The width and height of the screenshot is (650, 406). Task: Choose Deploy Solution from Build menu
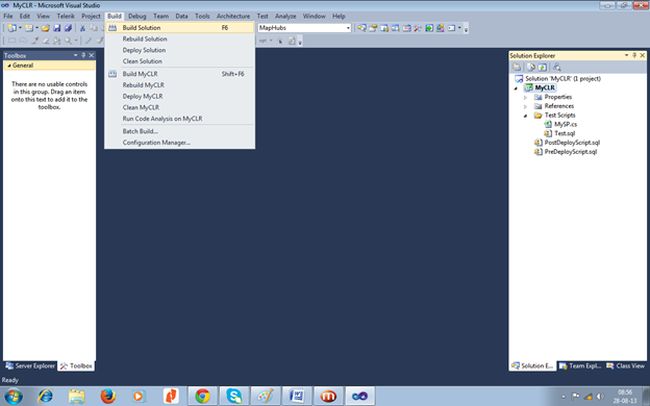point(179,50)
